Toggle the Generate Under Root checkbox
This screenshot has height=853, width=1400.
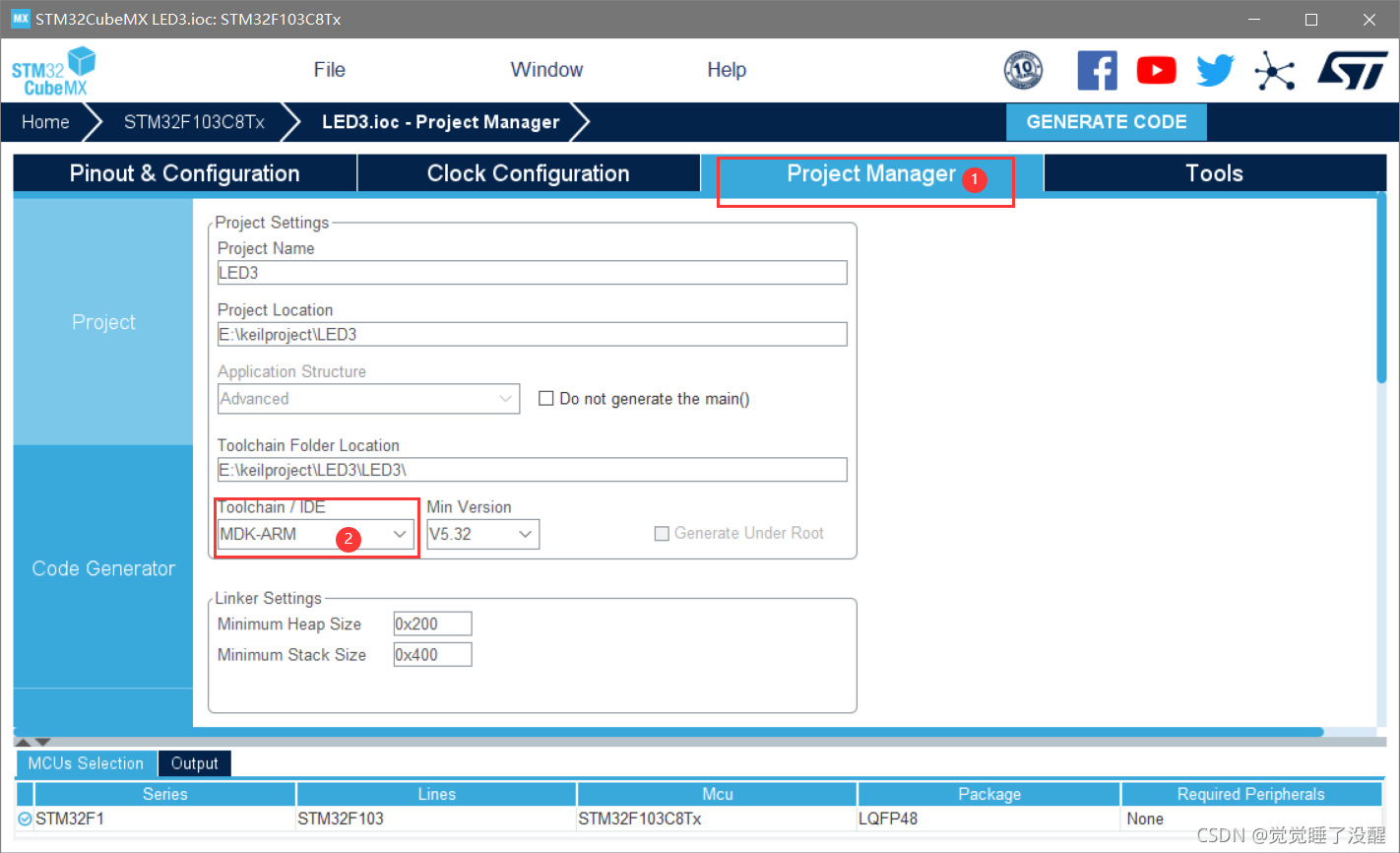click(662, 533)
